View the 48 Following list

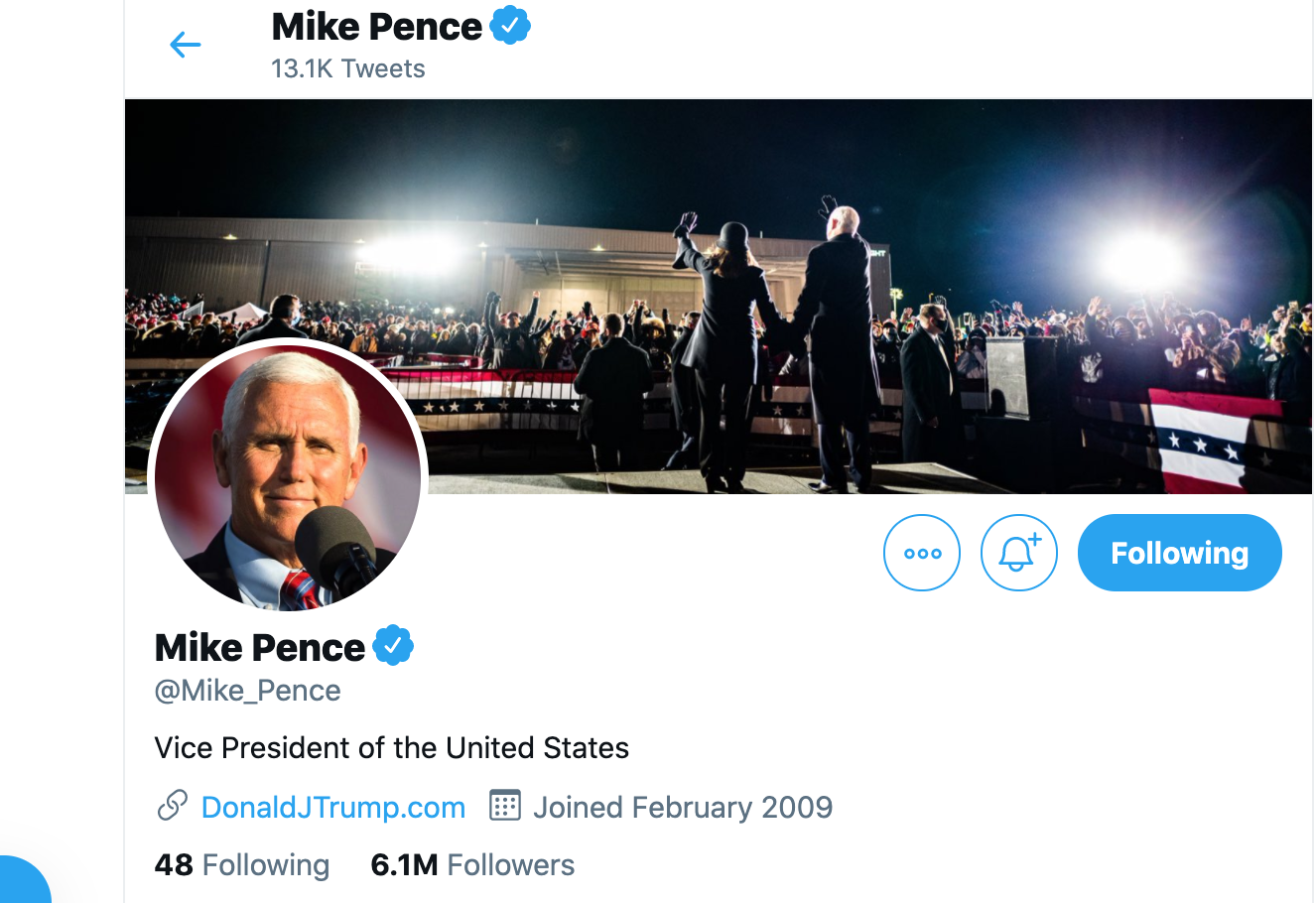[x=242, y=865]
